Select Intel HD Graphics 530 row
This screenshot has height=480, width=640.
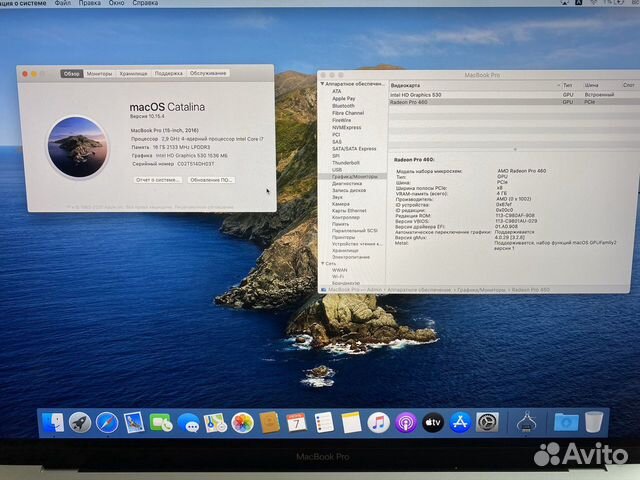click(x=514, y=95)
